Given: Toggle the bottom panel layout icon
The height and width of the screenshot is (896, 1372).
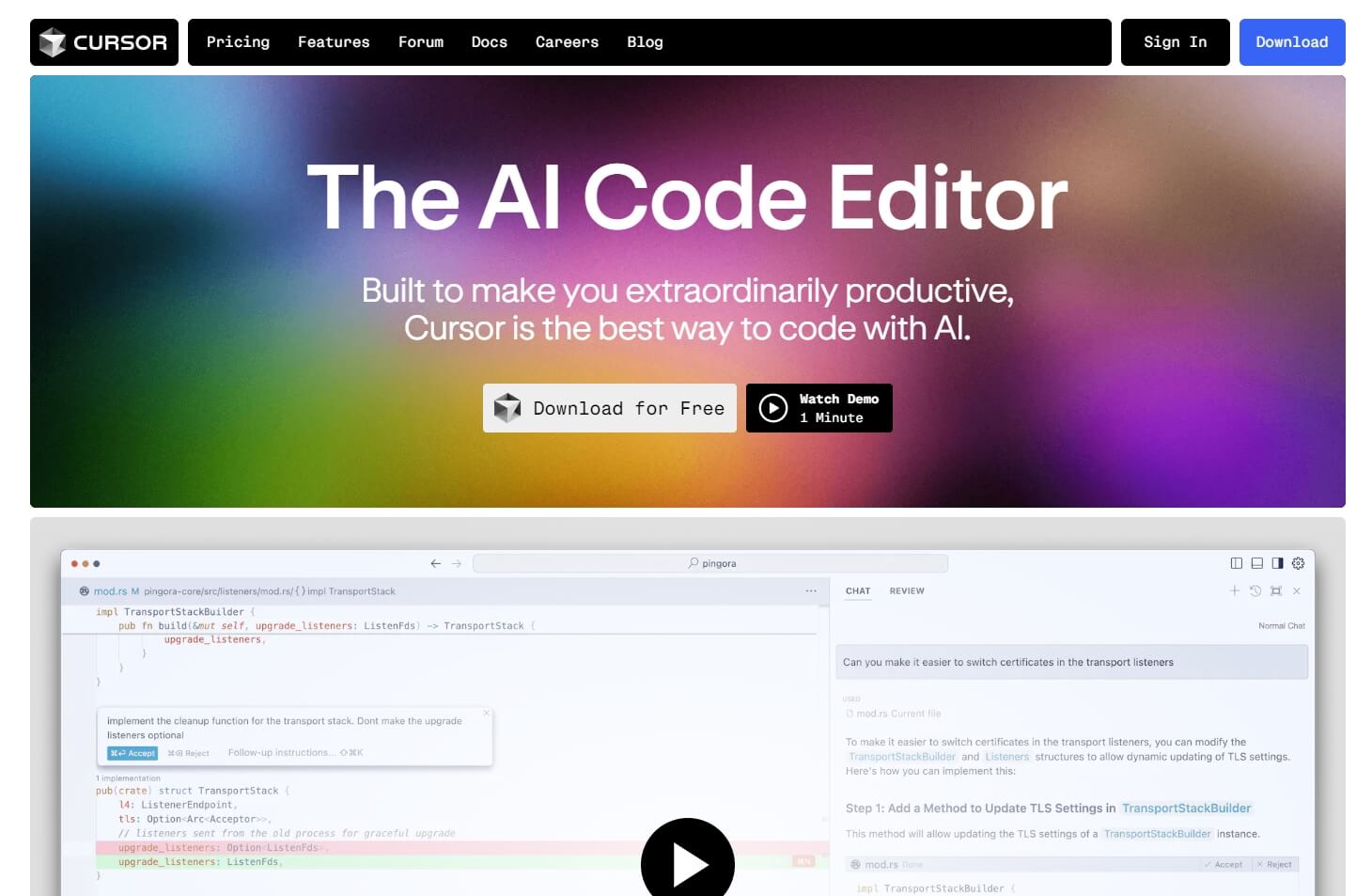Looking at the screenshot, I should [x=1257, y=563].
